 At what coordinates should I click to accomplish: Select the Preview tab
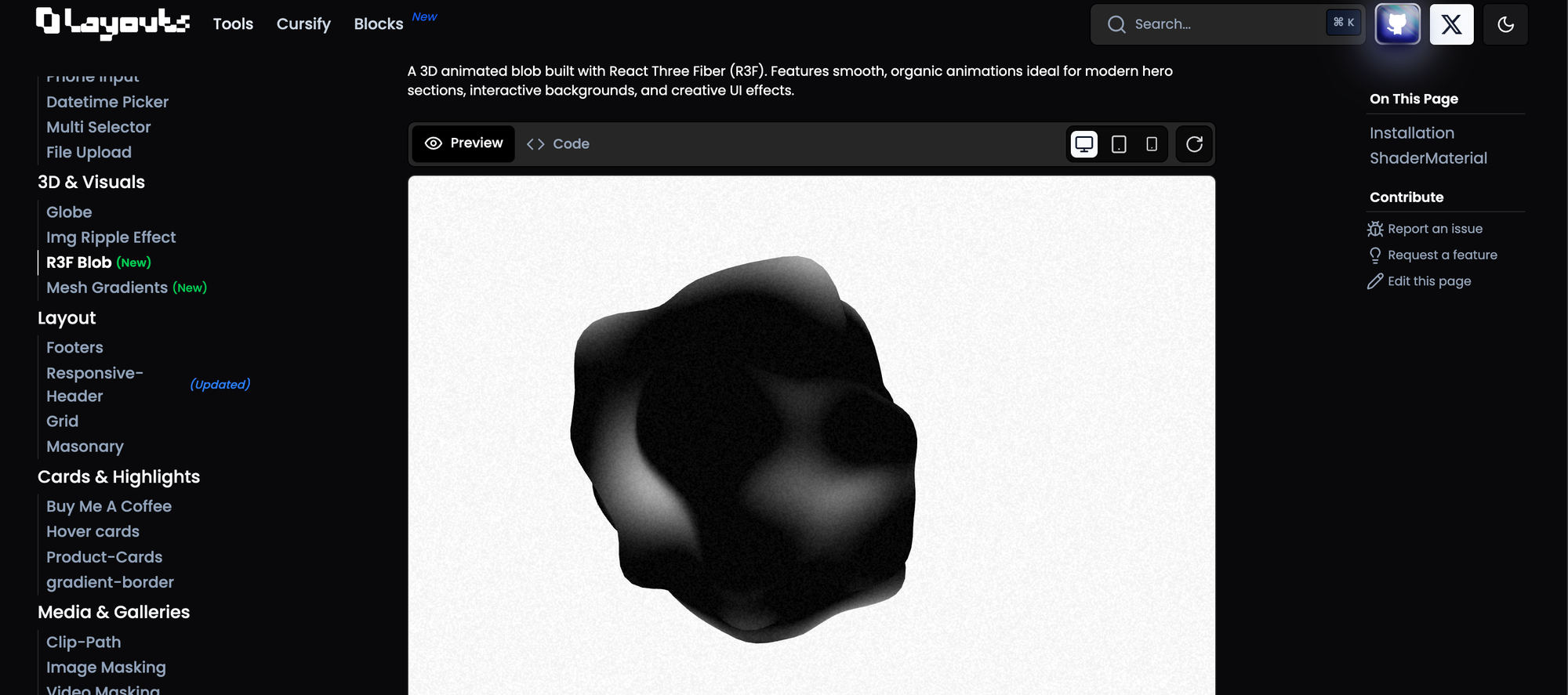tap(464, 143)
